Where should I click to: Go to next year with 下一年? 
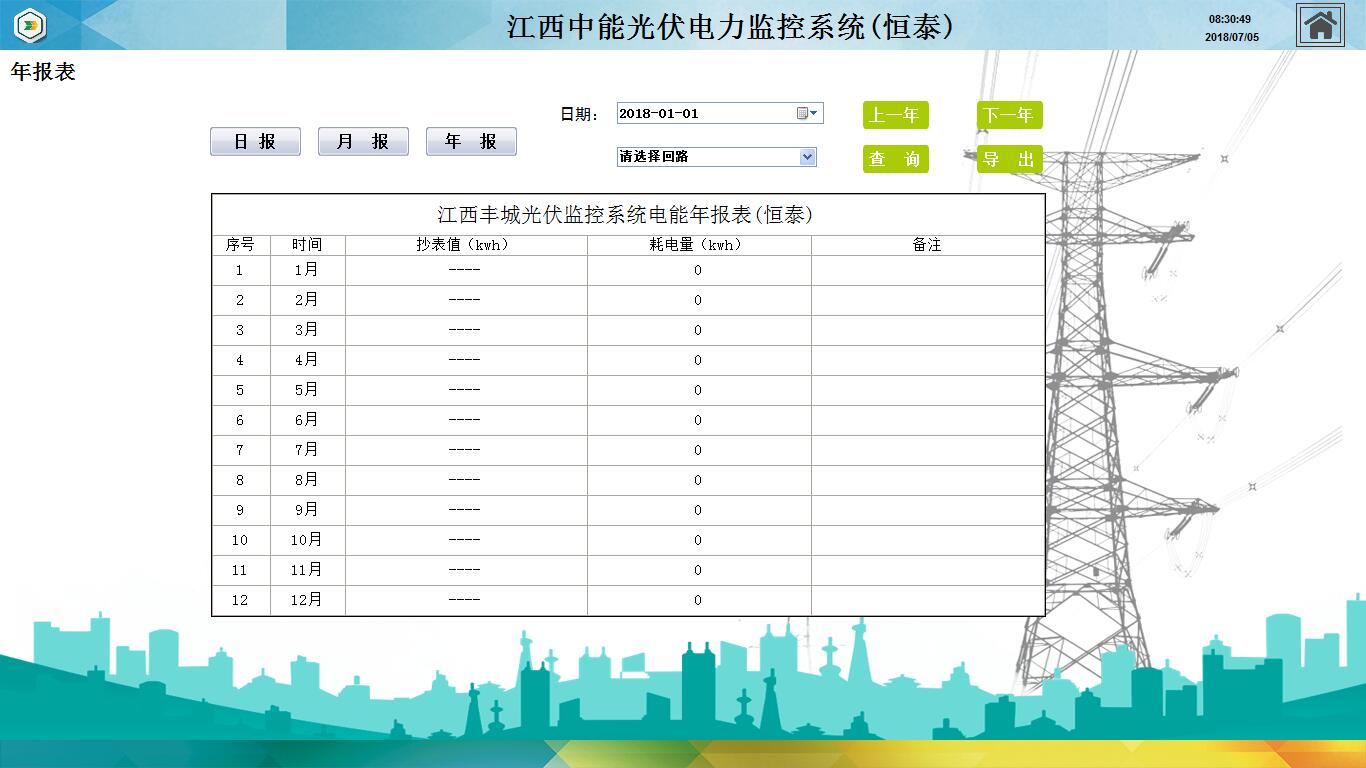(1009, 115)
